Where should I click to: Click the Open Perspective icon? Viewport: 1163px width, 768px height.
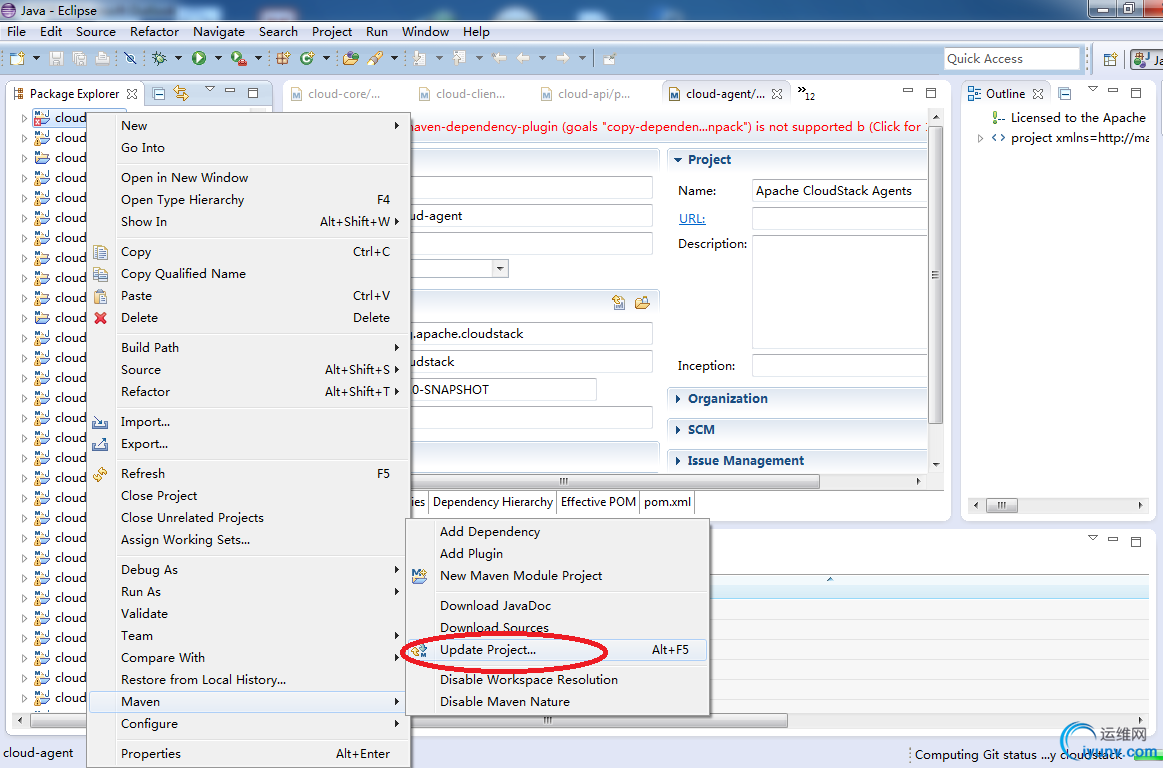pyautogui.click(x=1109, y=59)
